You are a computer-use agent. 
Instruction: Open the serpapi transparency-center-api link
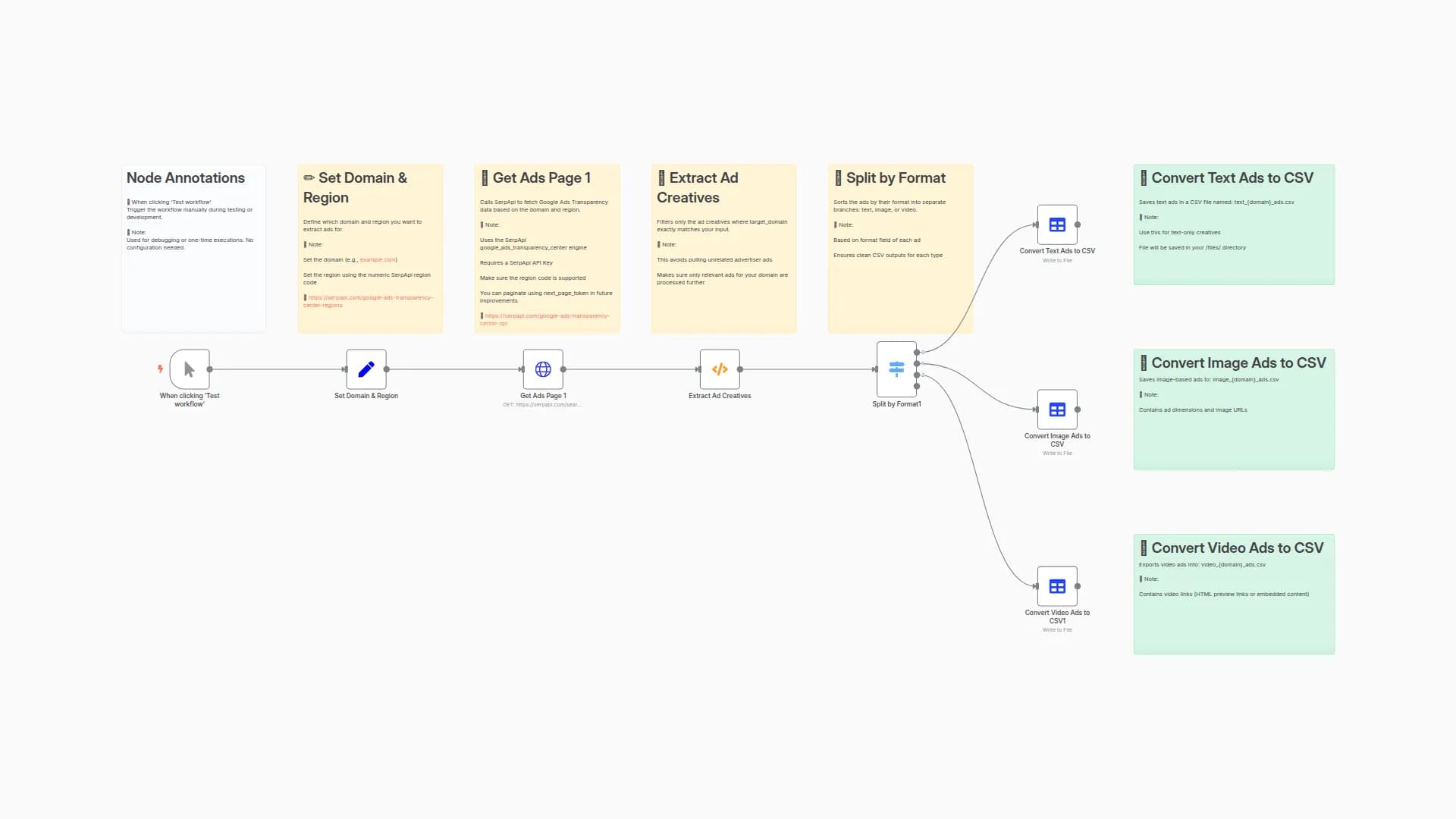(545, 319)
